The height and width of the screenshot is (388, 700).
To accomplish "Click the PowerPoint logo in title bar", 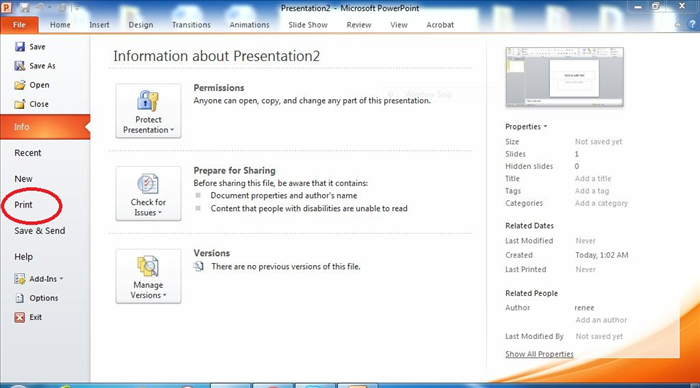I will pos(6,7).
